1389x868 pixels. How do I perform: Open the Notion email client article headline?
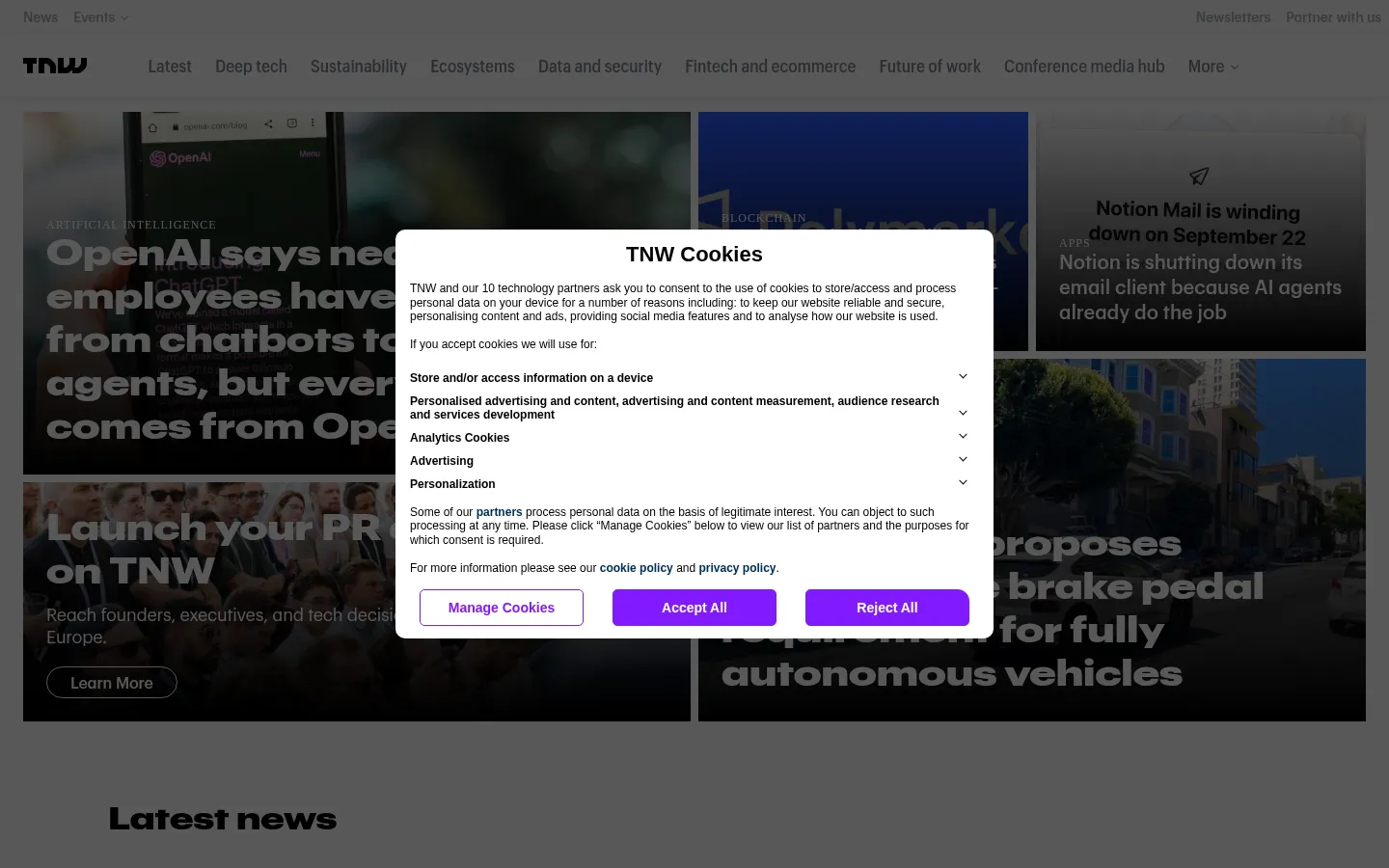[x=1200, y=287]
